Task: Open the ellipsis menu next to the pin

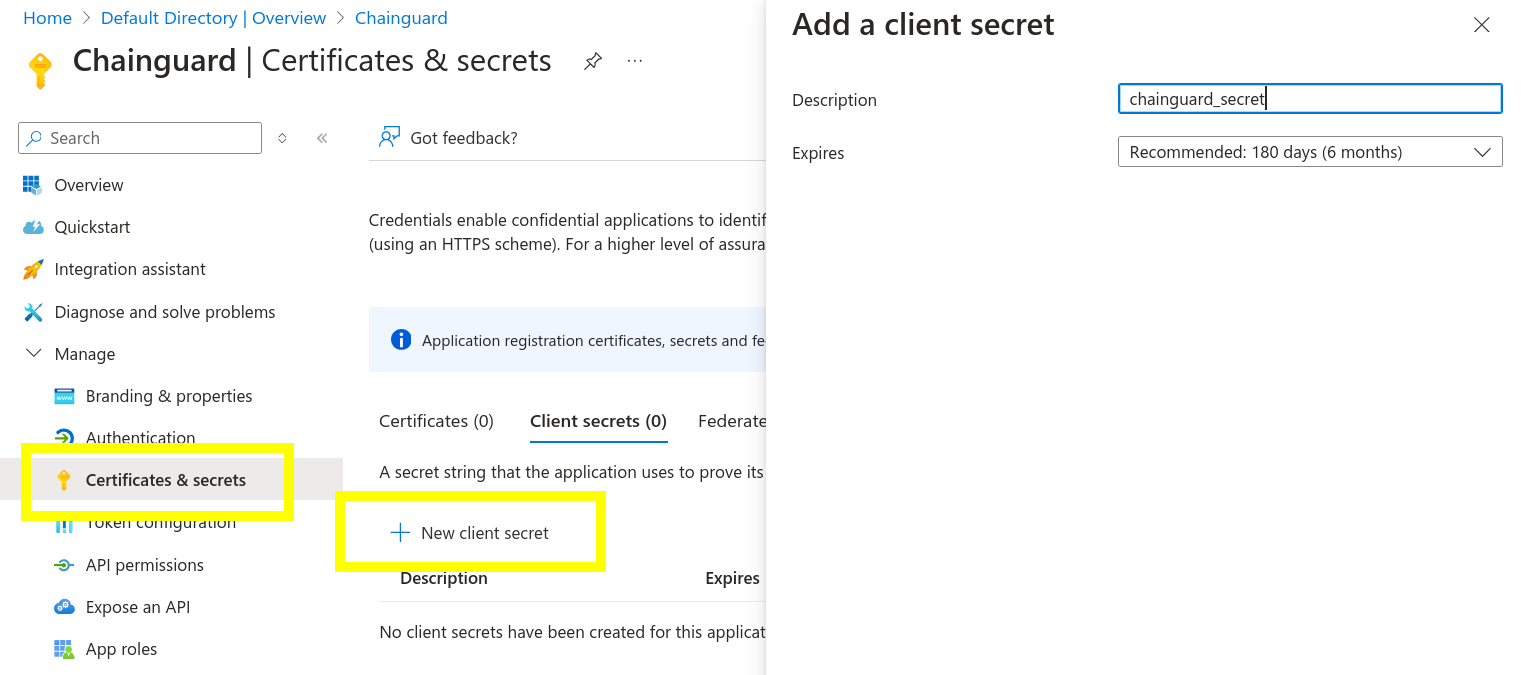Action: [634, 61]
